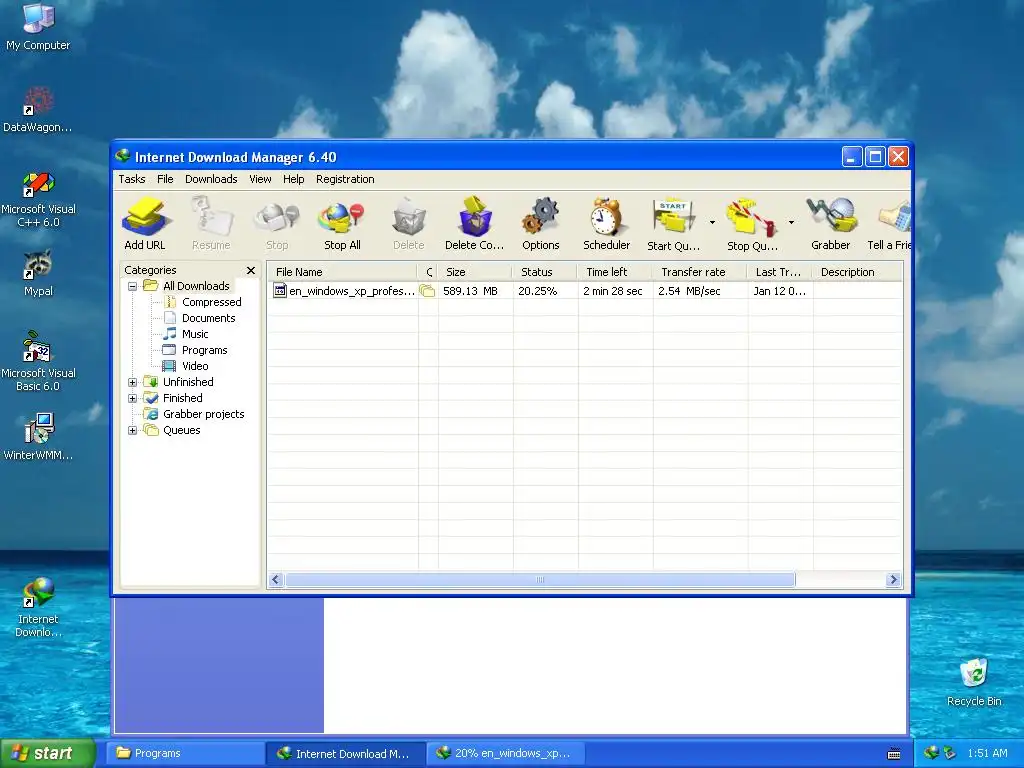Select the DataWagon desktop shortcut
The height and width of the screenshot is (768, 1024).
38,110
